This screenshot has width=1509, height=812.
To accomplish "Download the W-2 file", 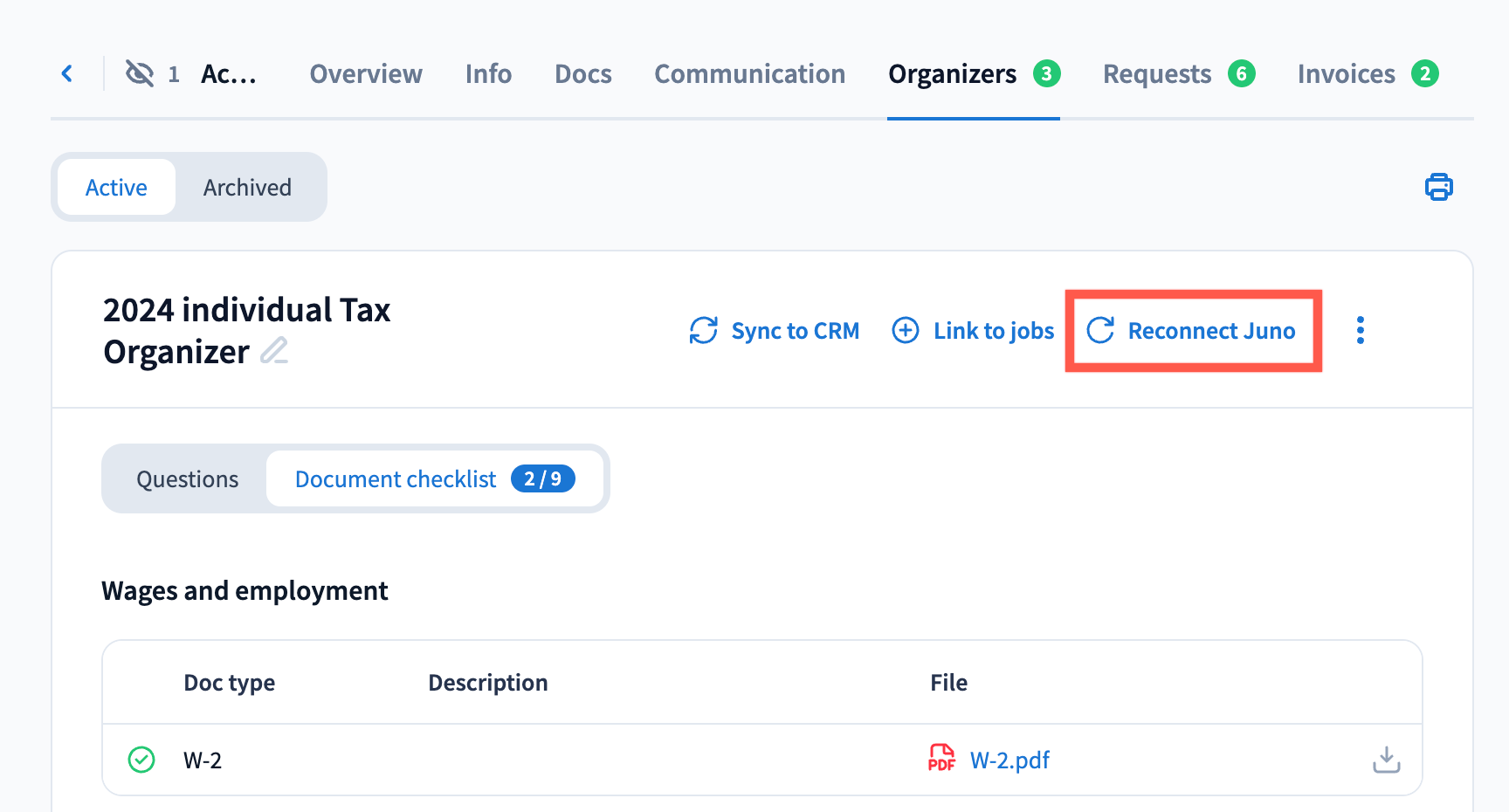I will 1386,760.
